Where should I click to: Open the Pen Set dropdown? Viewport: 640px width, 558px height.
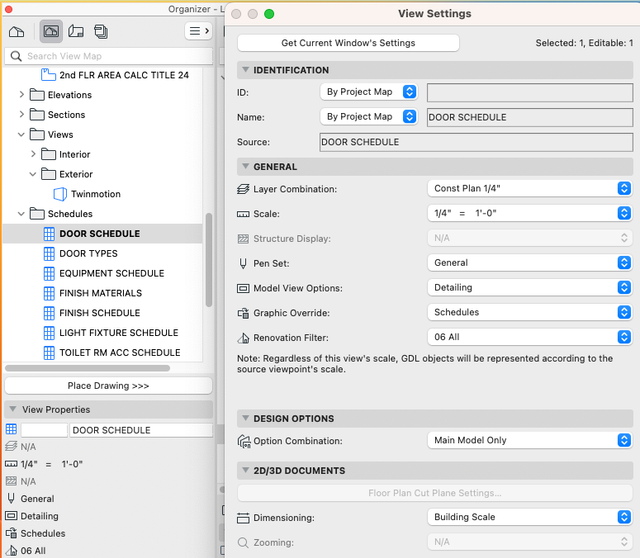point(529,263)
